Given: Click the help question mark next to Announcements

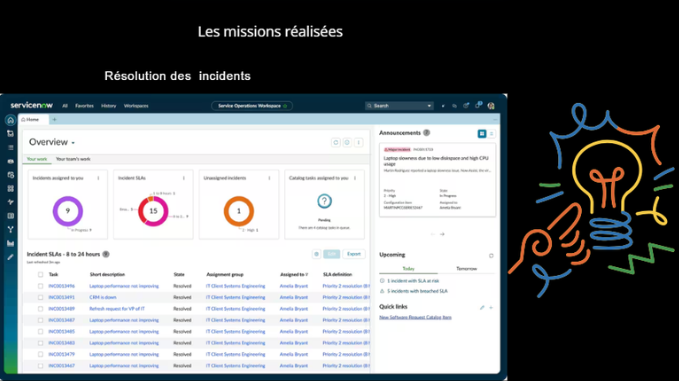Looking at the screenshot, I should coord(427,133).
